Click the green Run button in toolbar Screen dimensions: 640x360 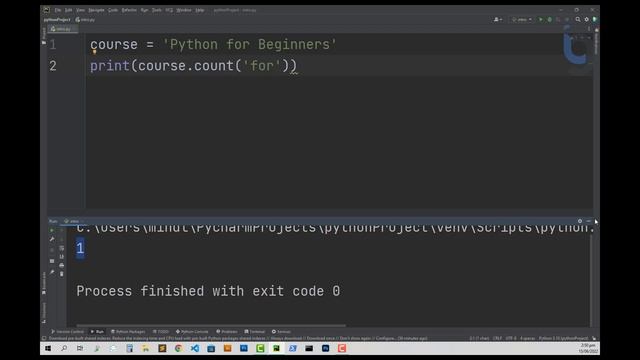(x=541, y=20)
